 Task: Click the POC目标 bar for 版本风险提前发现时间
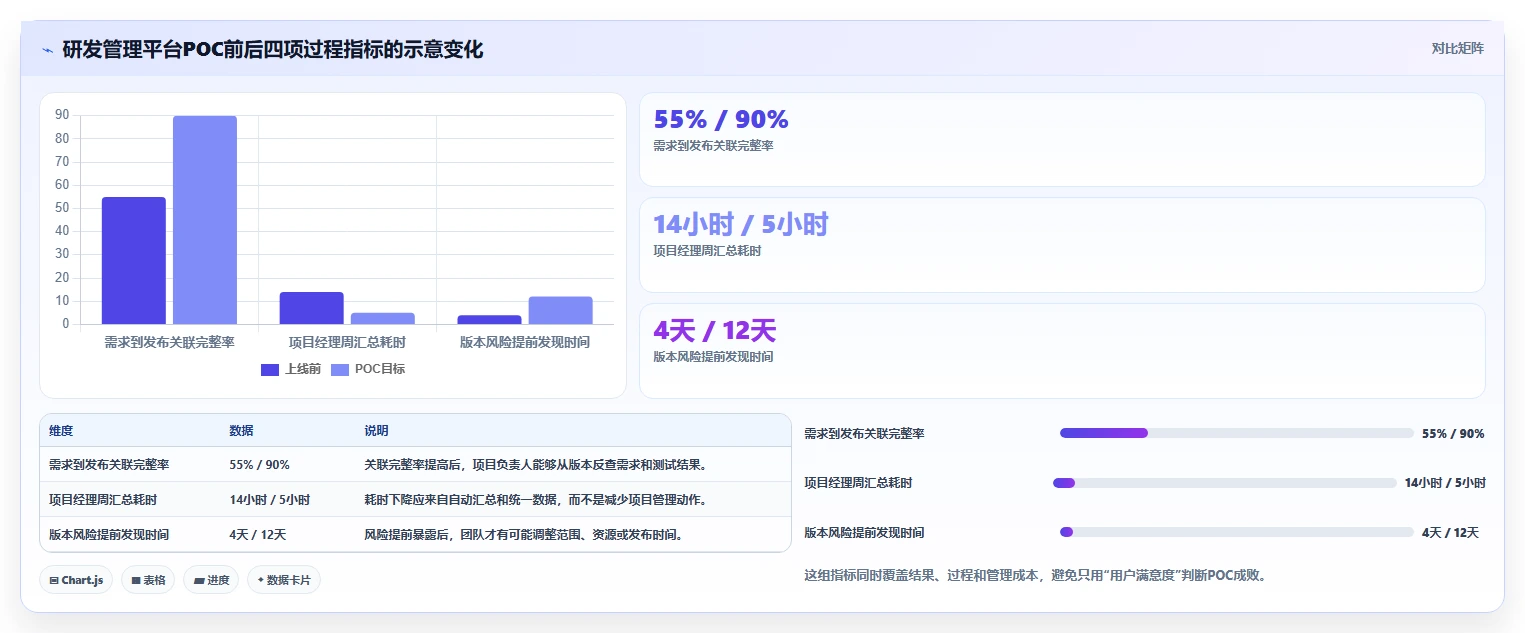pos(561,310)
